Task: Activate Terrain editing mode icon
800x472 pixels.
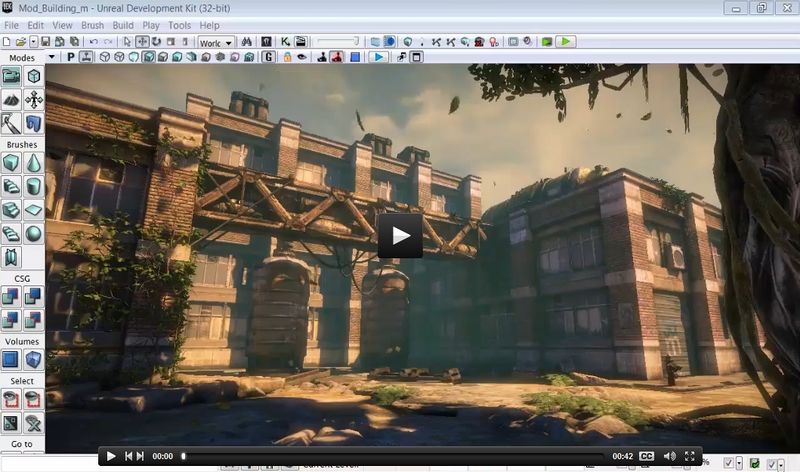Action: click(11, 100)
